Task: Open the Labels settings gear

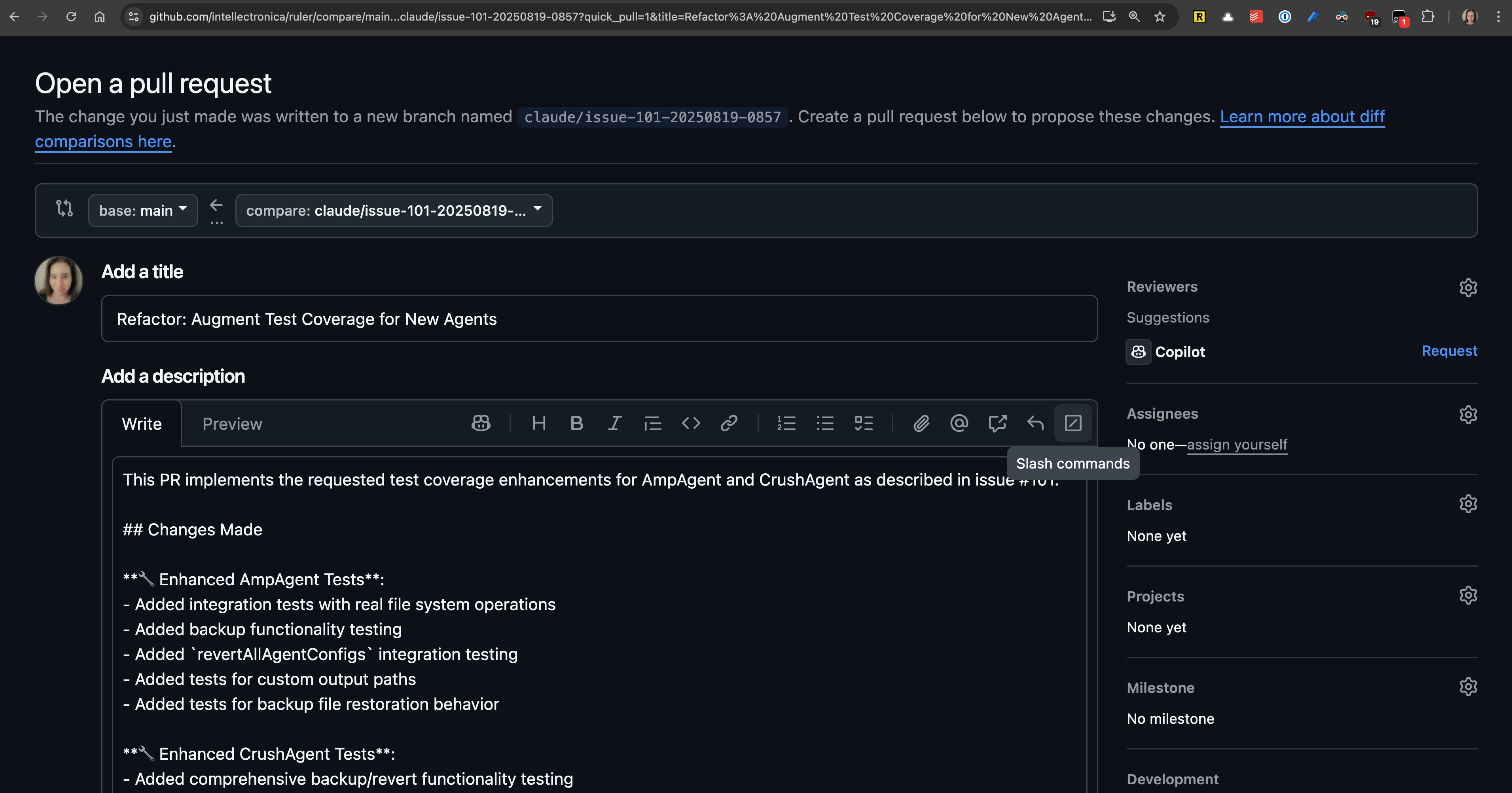Action: pyautogui.click(x=1468, y=504)
